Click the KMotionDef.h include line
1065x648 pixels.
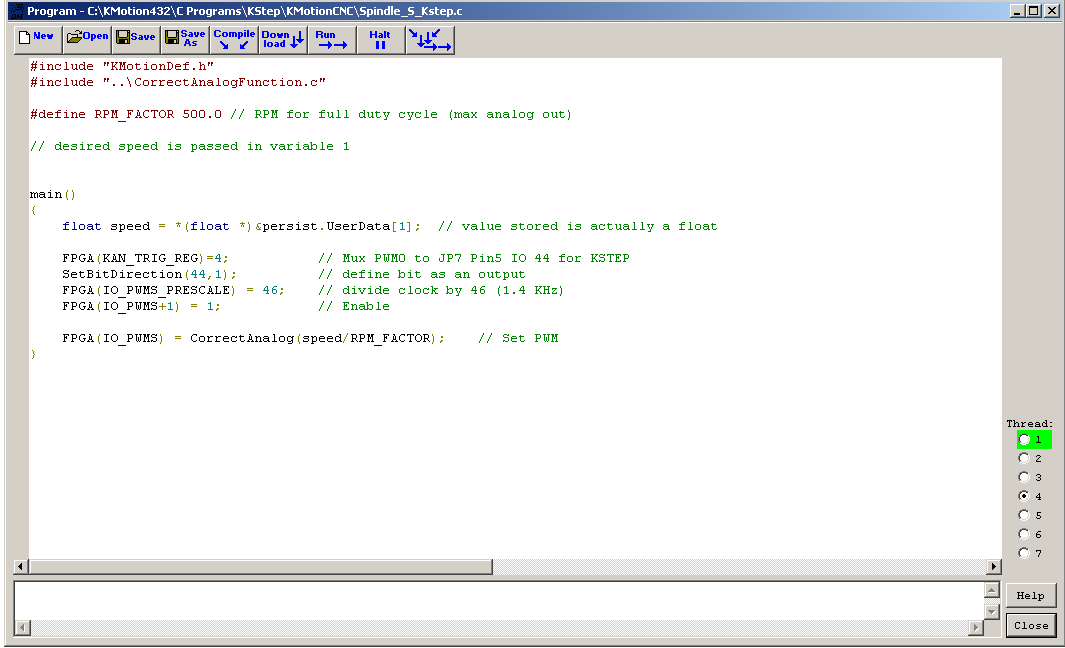click(122, 67)
